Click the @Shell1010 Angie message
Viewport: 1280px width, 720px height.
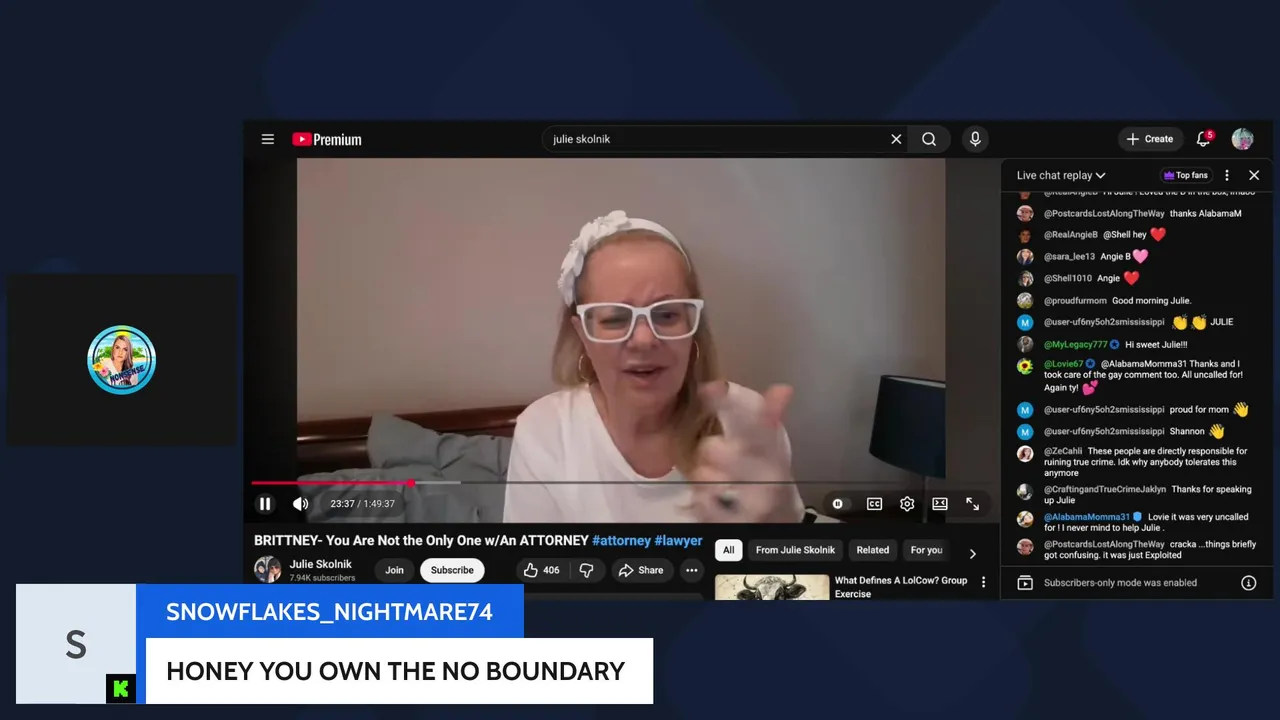point(1137,278)
